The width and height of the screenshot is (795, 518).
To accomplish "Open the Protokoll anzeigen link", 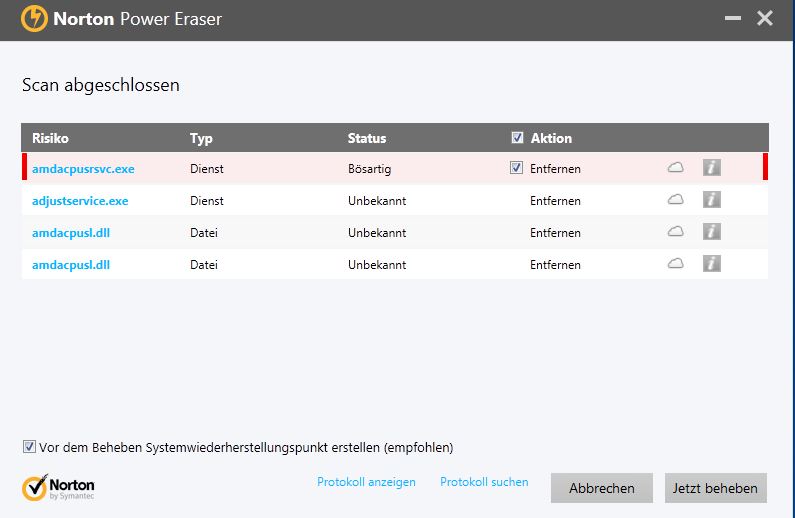I will (366, 482).
